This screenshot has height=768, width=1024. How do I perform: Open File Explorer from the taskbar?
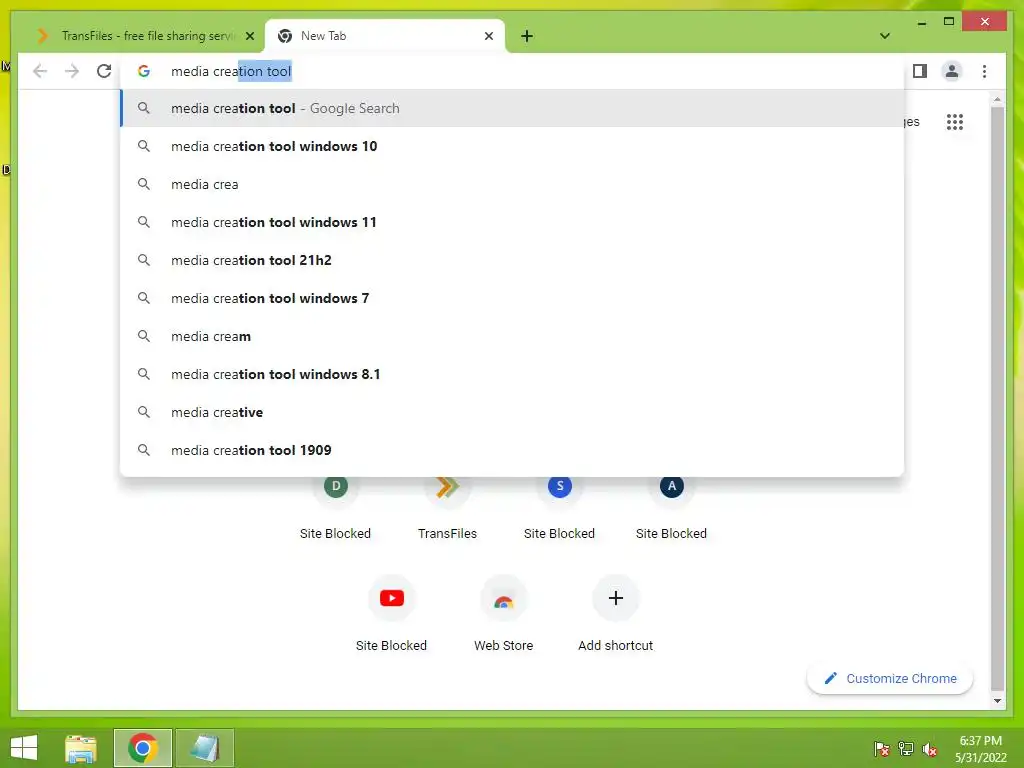pyautogui.click(x=81, y=748)
